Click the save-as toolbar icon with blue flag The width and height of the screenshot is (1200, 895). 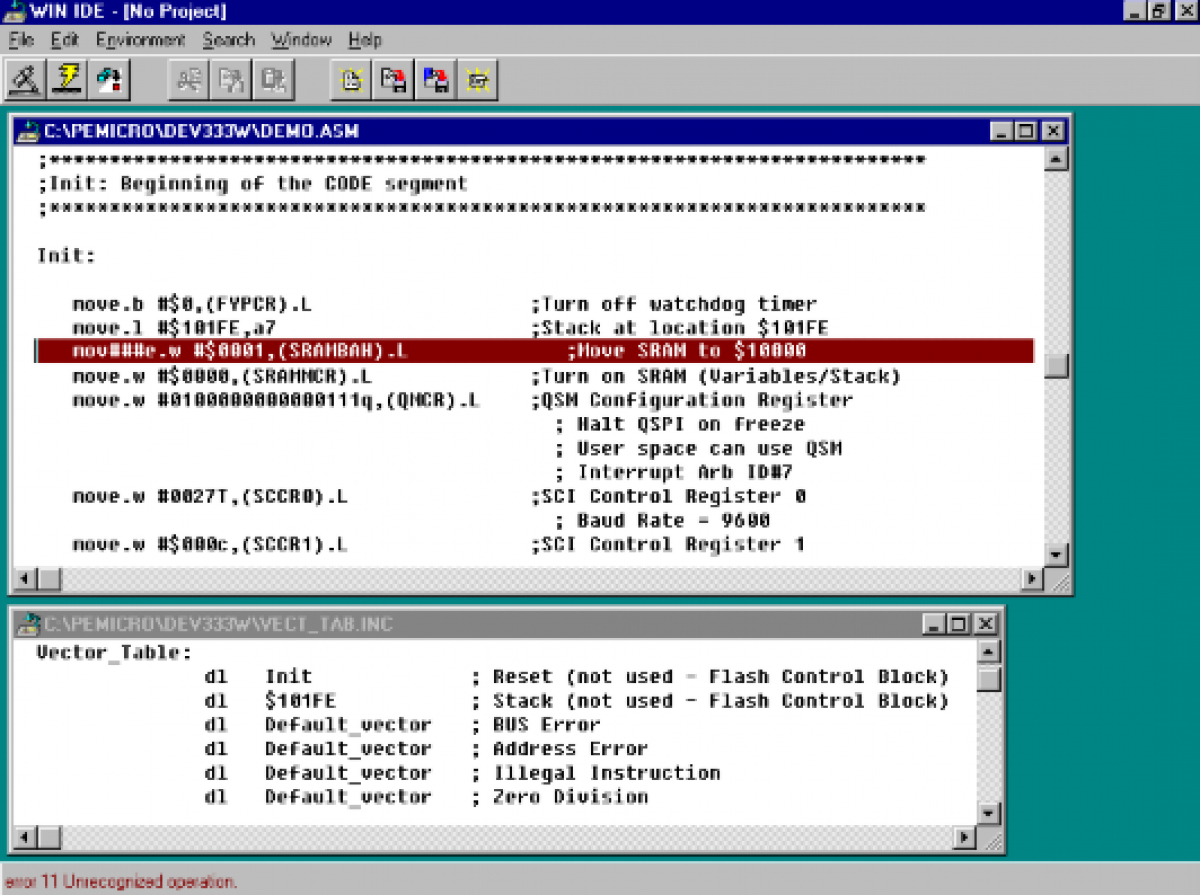pyautogui.click(x=435, y=78)
